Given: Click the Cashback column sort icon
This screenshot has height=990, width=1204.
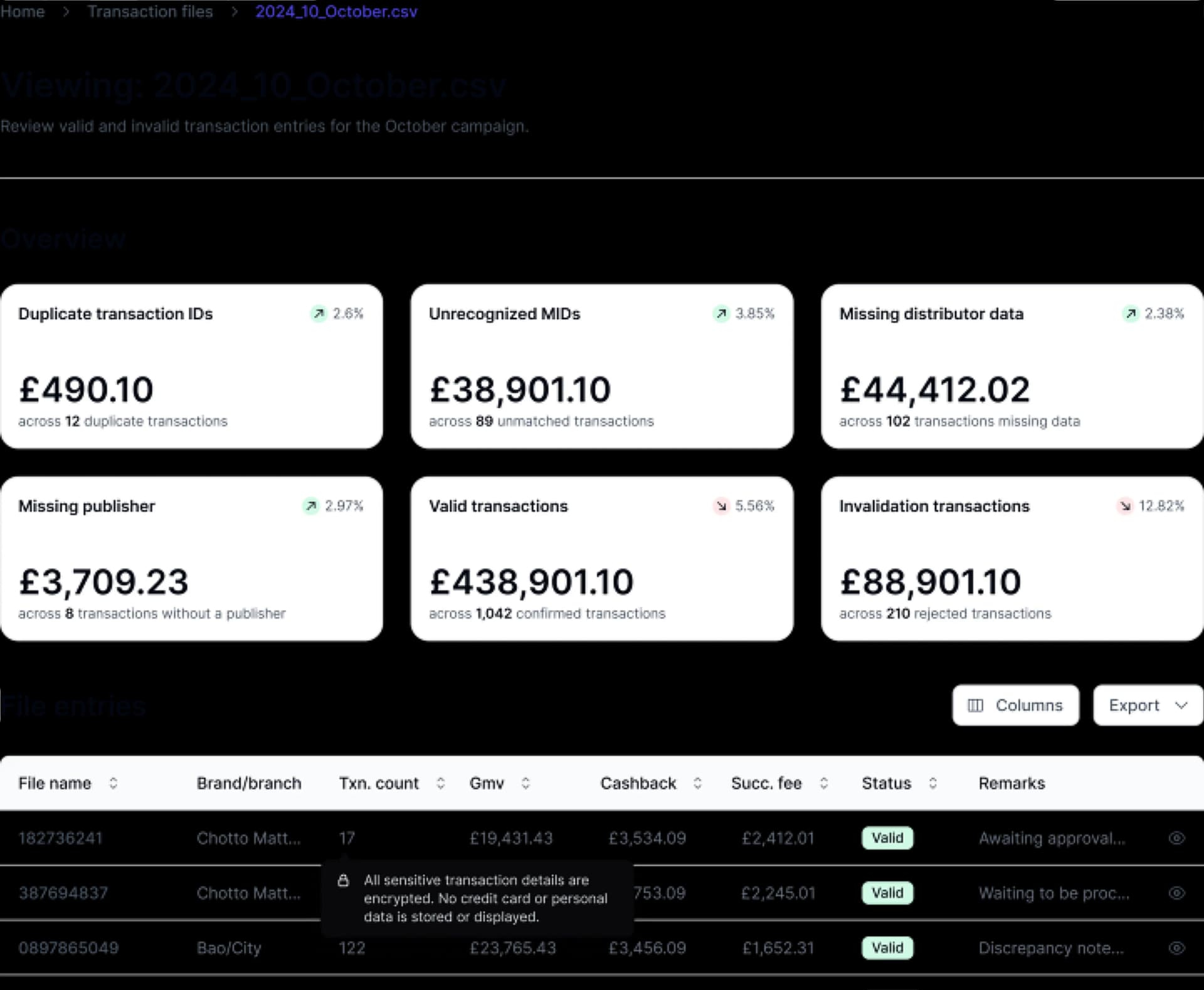Looking at the screenshot, I should 697,783.
